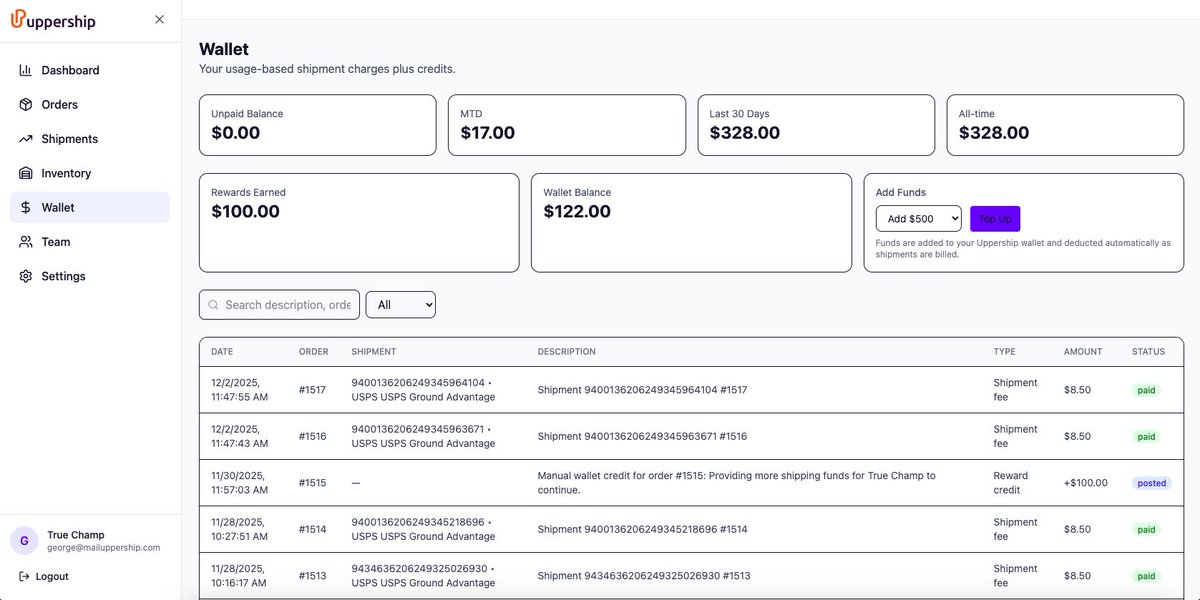This screenshot has width=1200, height=600.
Task: Click the paid badge for order #1517
Action: coord(1146,390)
